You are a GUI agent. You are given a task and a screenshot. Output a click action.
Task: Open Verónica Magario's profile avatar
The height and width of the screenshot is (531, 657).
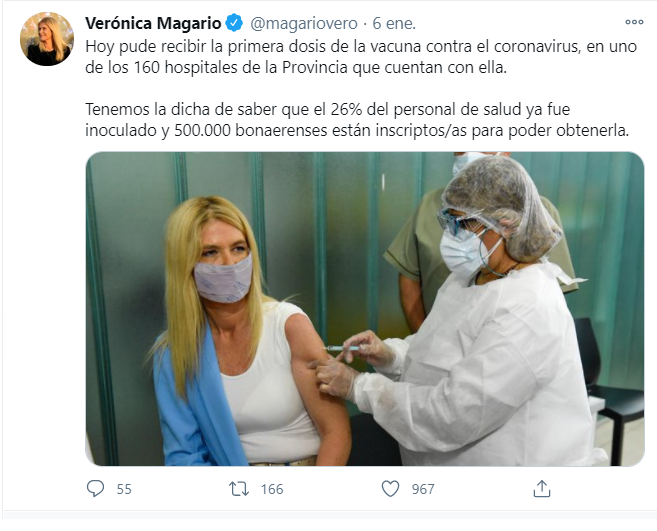point(47,39)
